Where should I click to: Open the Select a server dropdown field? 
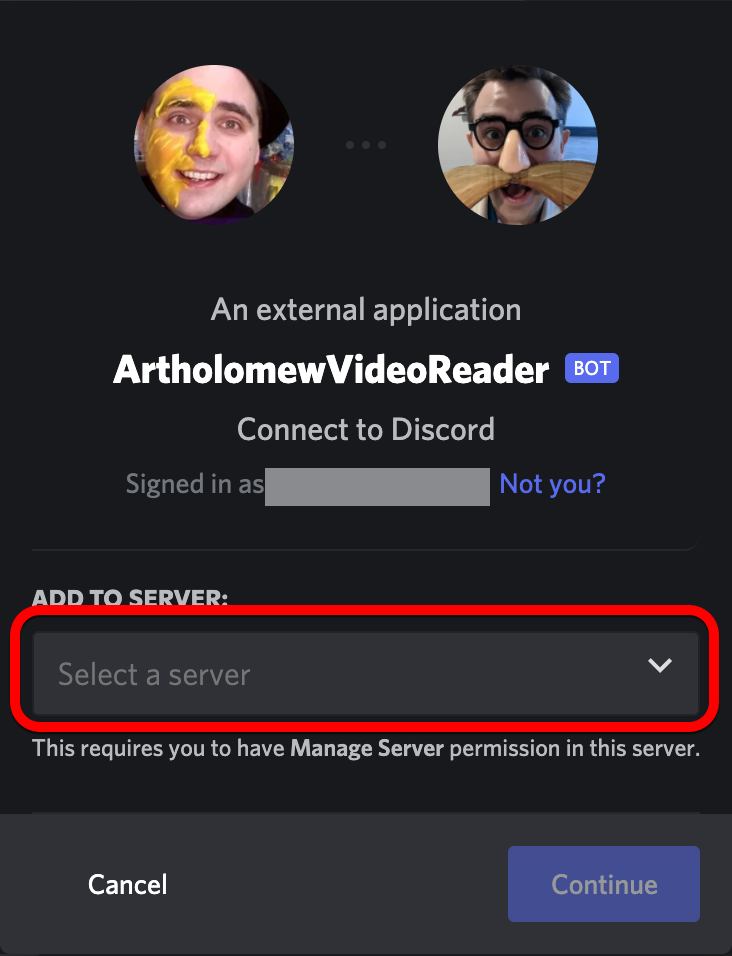(366, 673)
